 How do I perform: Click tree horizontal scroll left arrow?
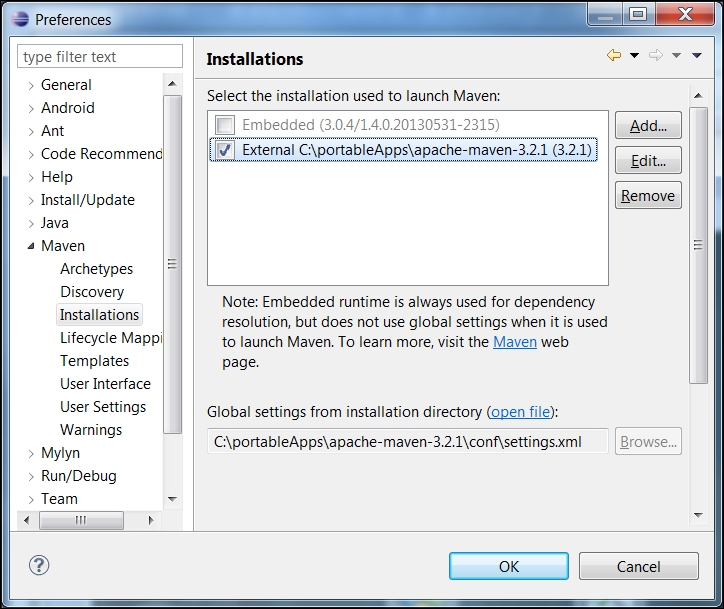(27, 520)
